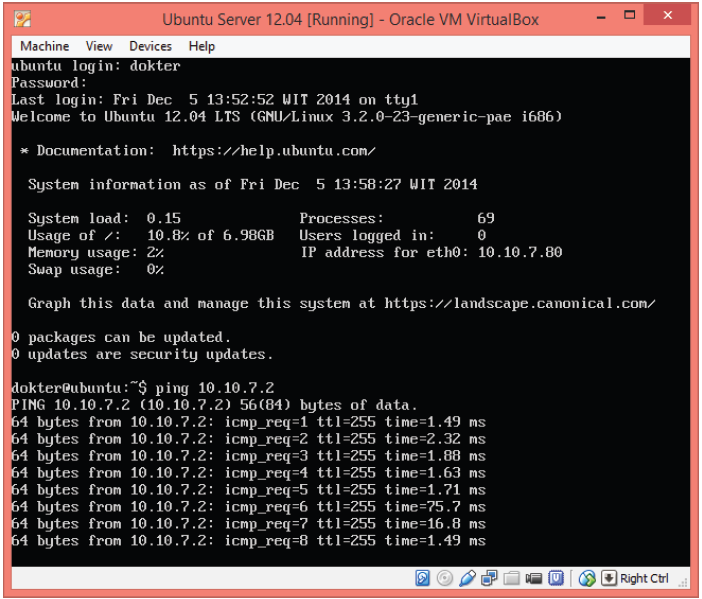
Task: Click the icmp_req=5 ping reply line
Action: point(248,490)
